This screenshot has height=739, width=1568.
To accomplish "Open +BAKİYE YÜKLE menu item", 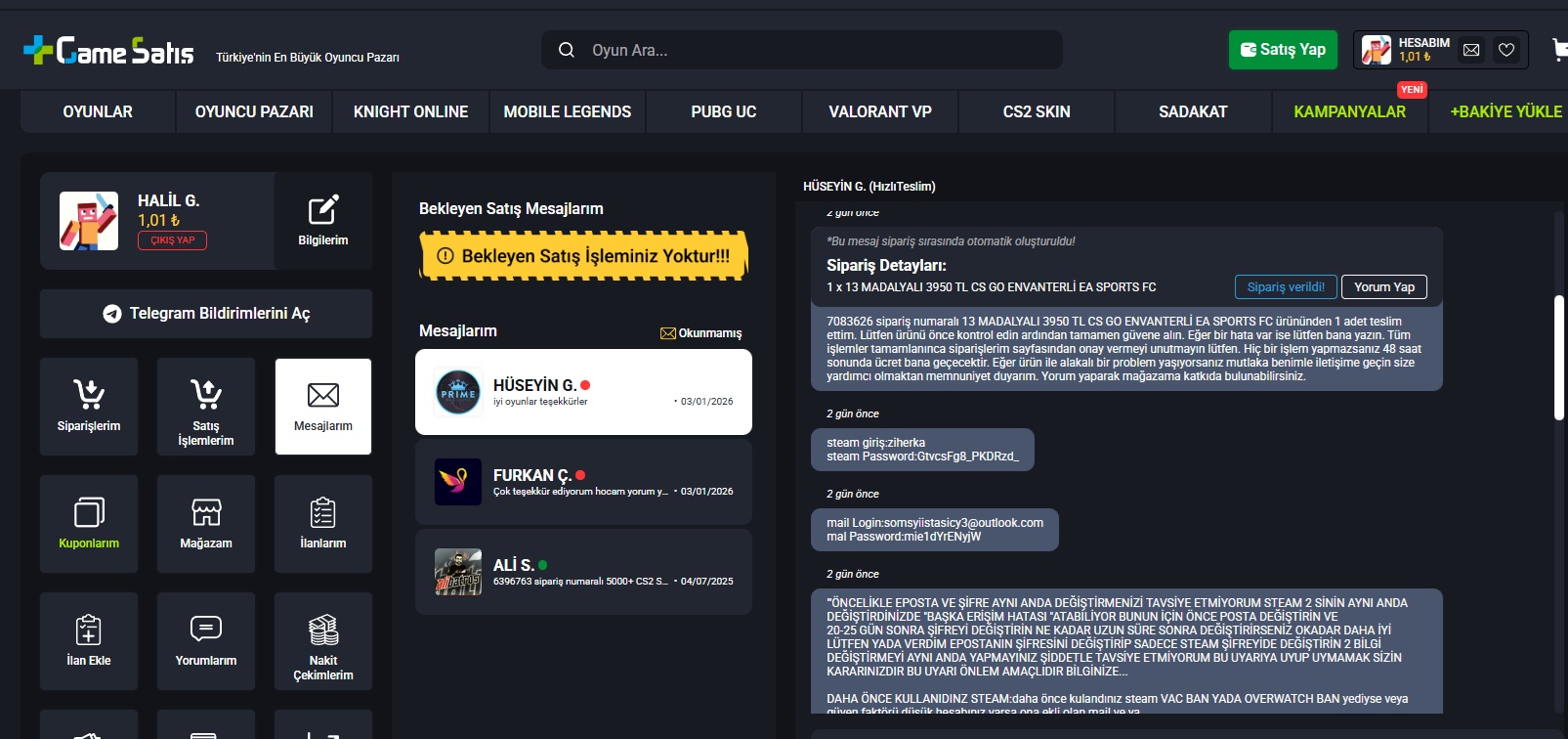I will 1505,112.
